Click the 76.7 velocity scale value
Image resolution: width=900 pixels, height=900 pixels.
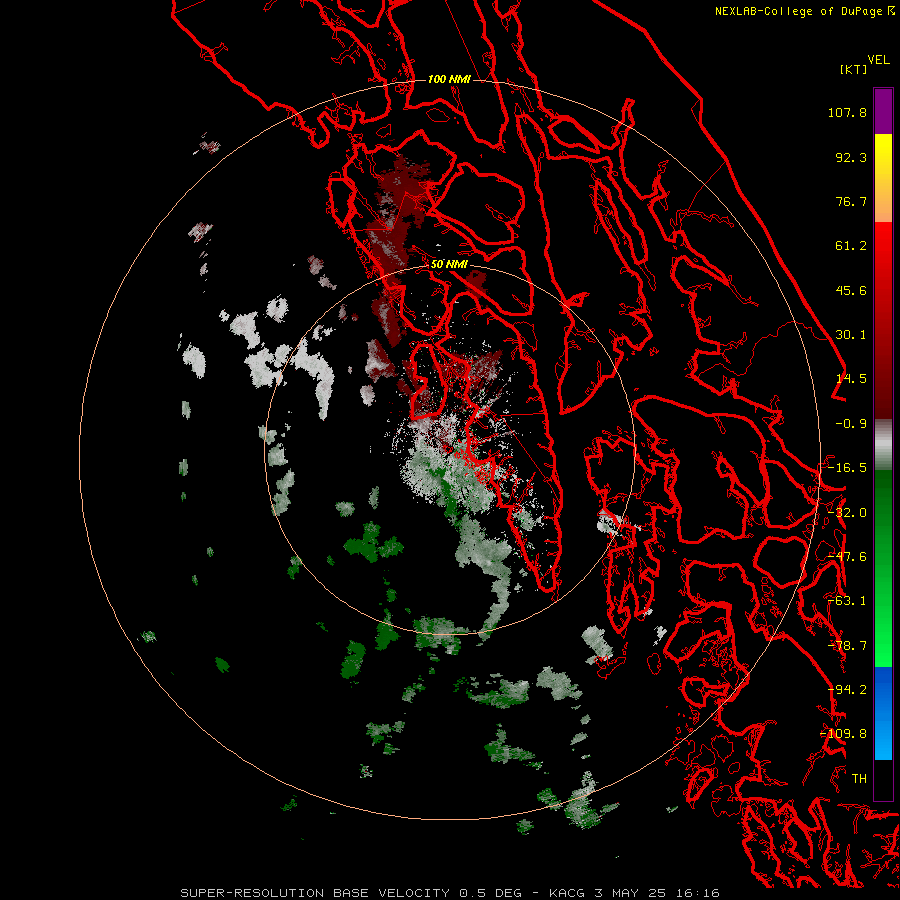click(851, 201)
